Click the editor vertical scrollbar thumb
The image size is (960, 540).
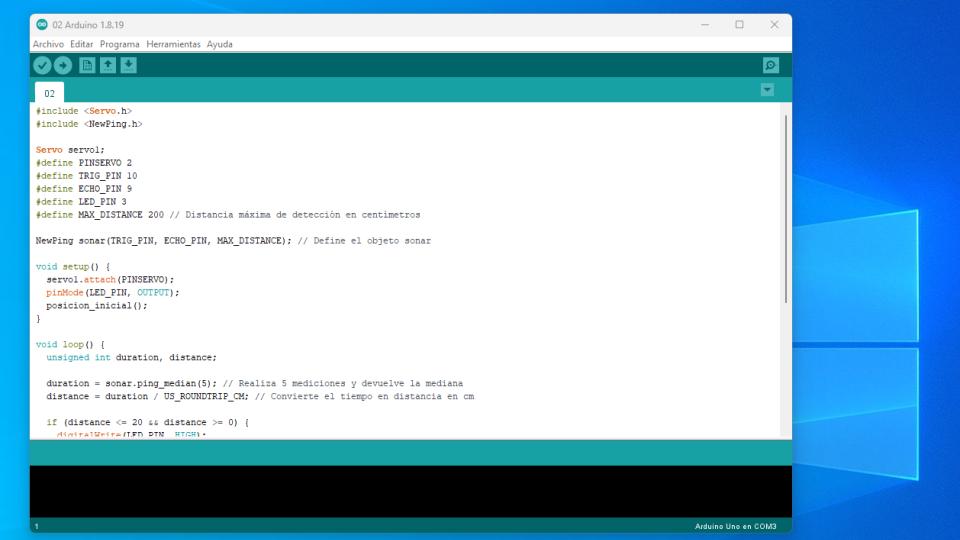point(786,208)
